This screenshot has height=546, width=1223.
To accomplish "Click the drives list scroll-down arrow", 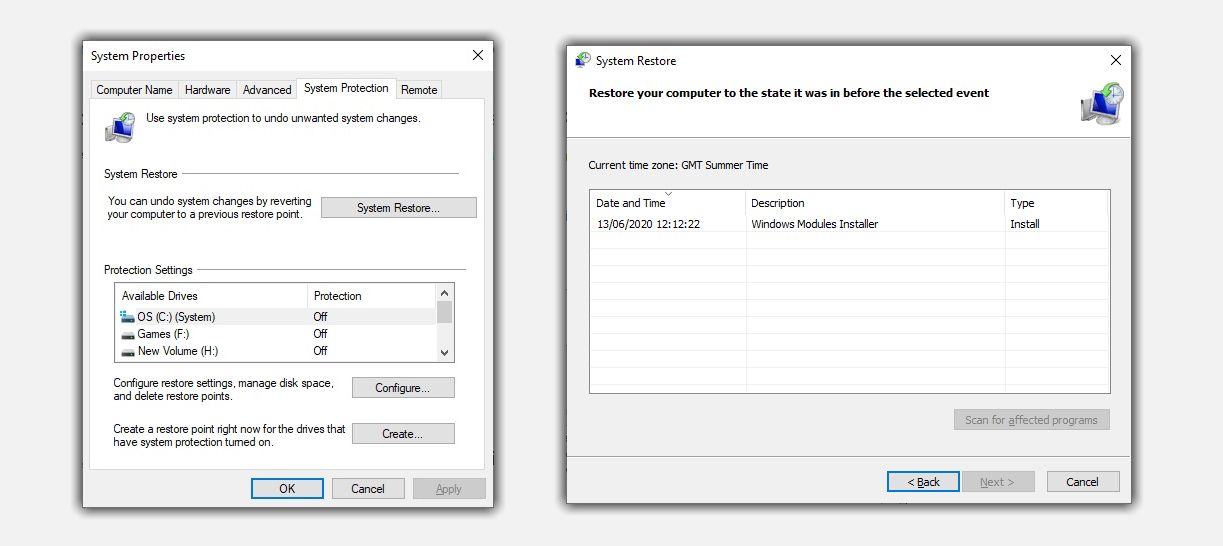I will point(444,352).
